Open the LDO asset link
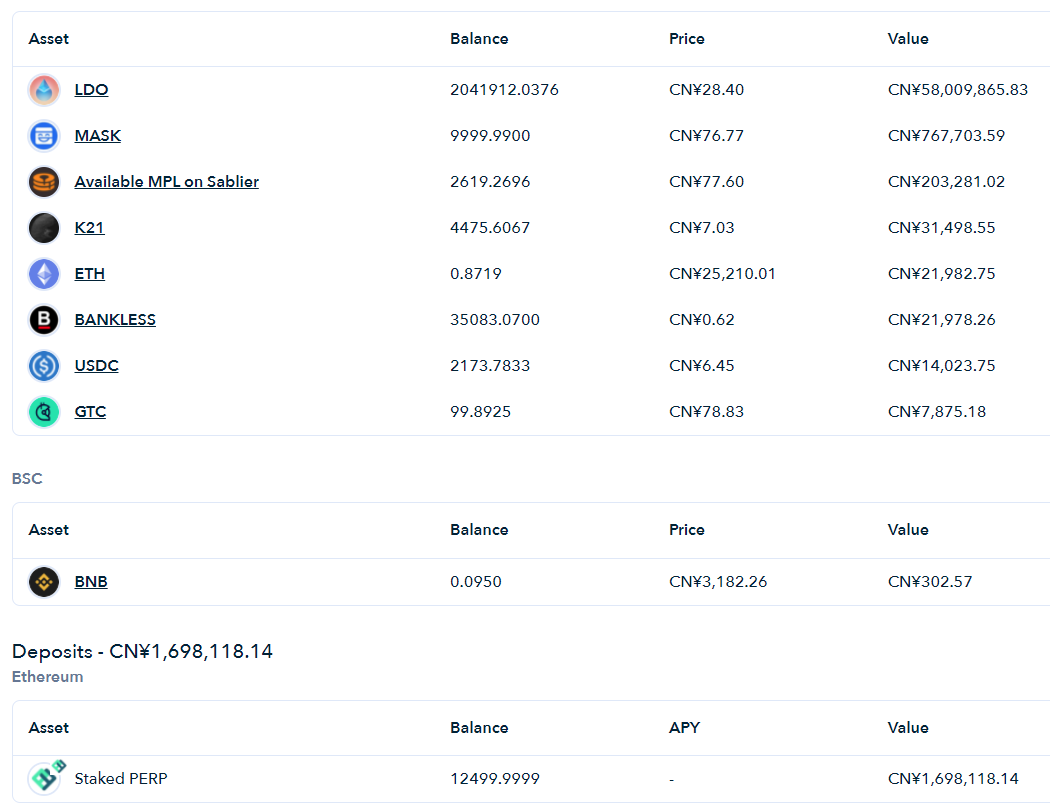This screenshot has height=807, width=1050. (x=91, y=90)
